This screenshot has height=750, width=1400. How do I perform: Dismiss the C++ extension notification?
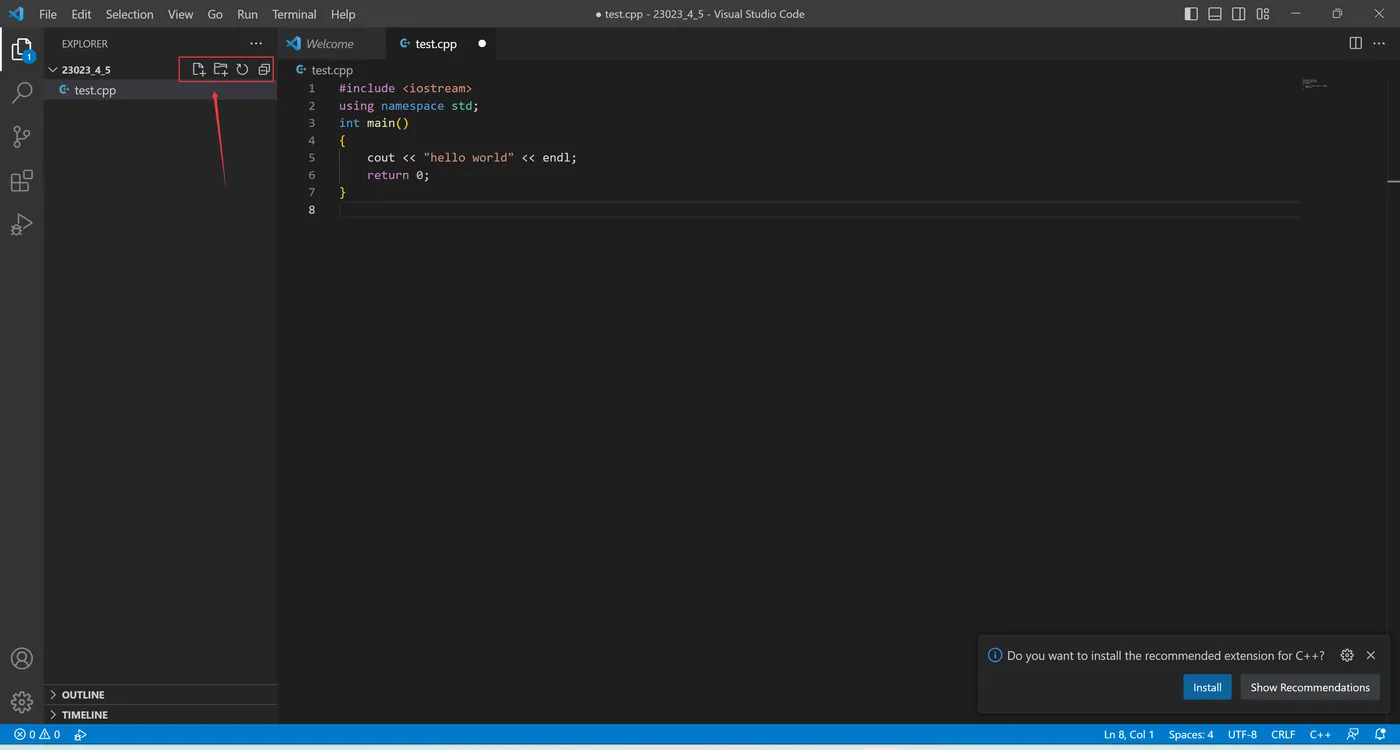pyautogui.click(x=1371, y=655)
